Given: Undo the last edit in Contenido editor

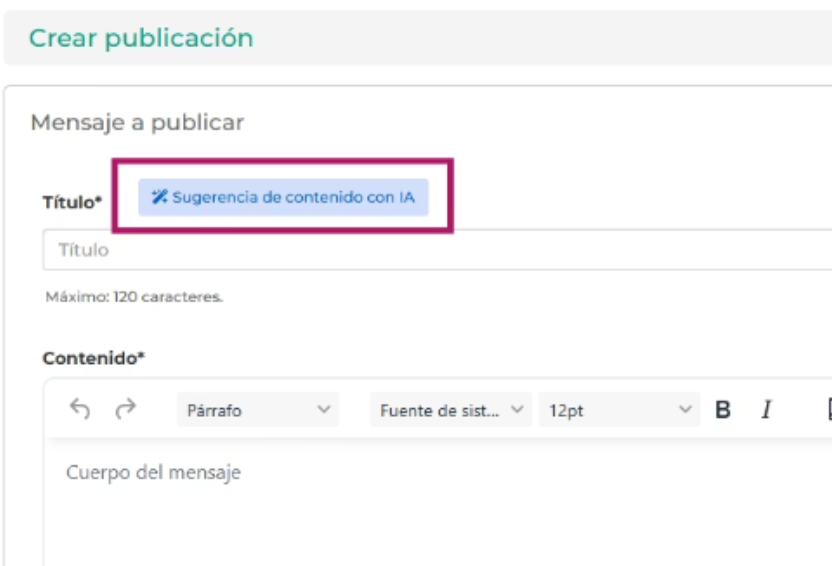Looking at the screenshot, I should coord(80,410).
